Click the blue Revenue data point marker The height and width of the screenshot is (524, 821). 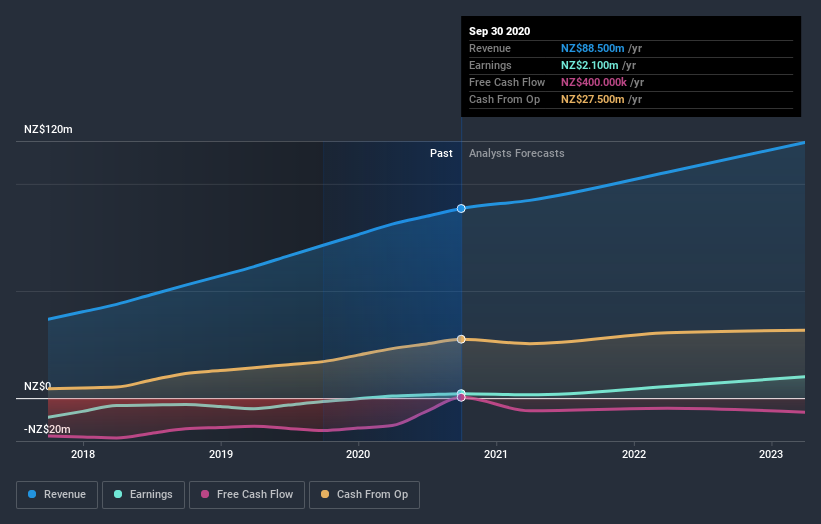tap(461, 208)
